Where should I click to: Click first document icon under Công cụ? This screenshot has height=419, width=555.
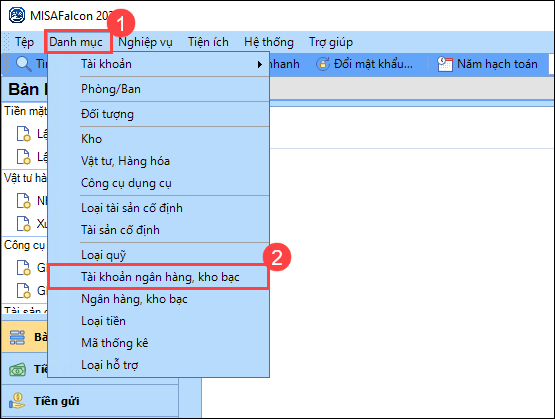(x=23, y=268)
